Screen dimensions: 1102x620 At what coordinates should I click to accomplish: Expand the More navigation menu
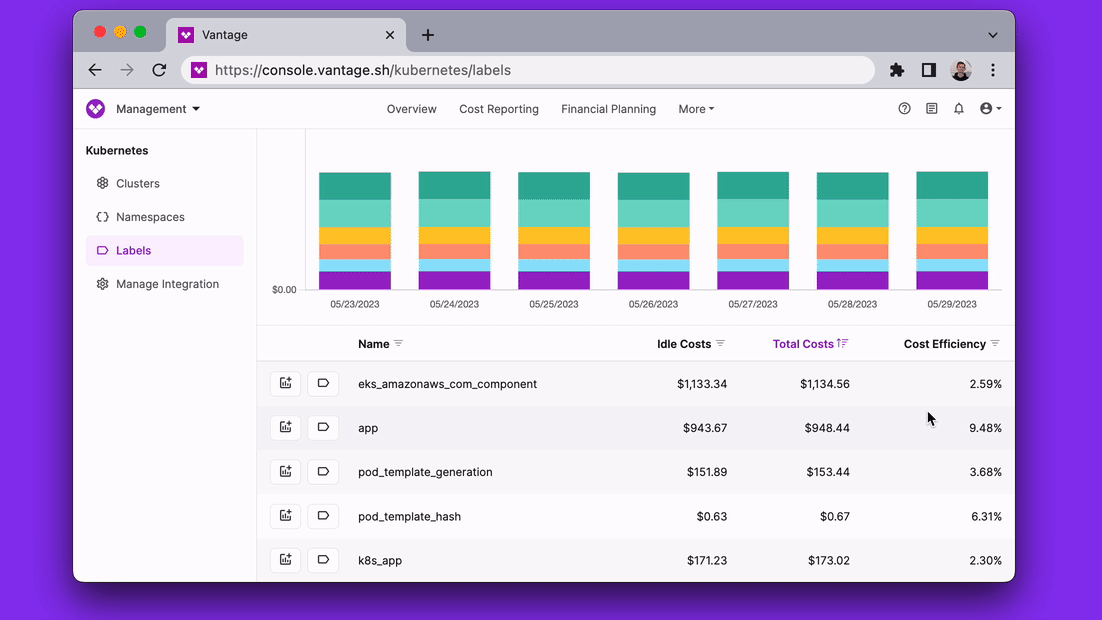point(696,108)
